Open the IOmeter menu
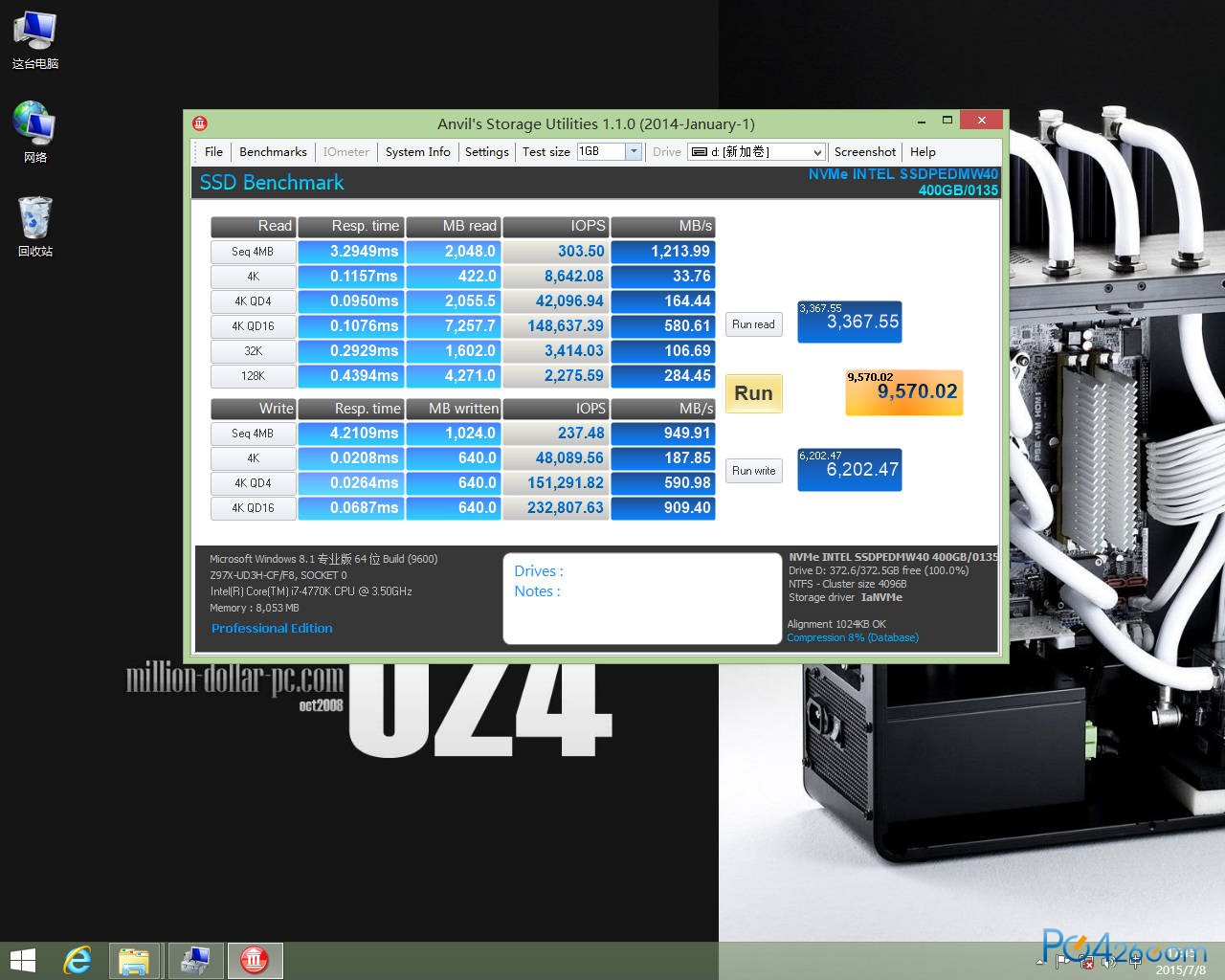 345,151
